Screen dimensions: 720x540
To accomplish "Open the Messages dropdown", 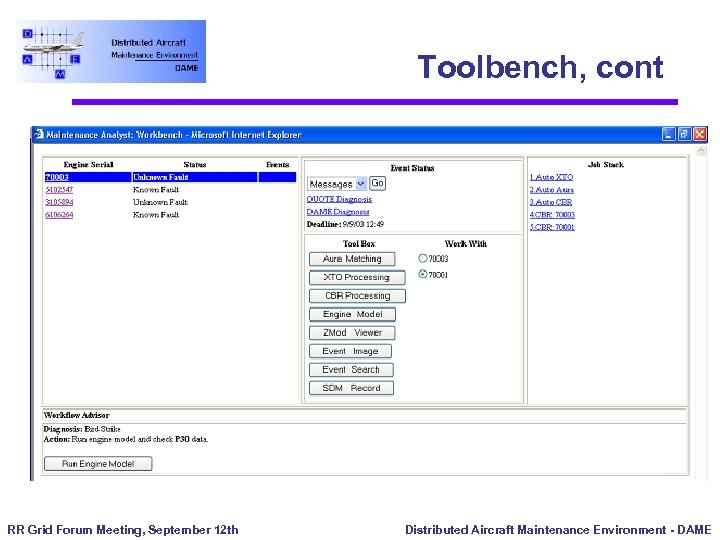I will tap(337, 184).
